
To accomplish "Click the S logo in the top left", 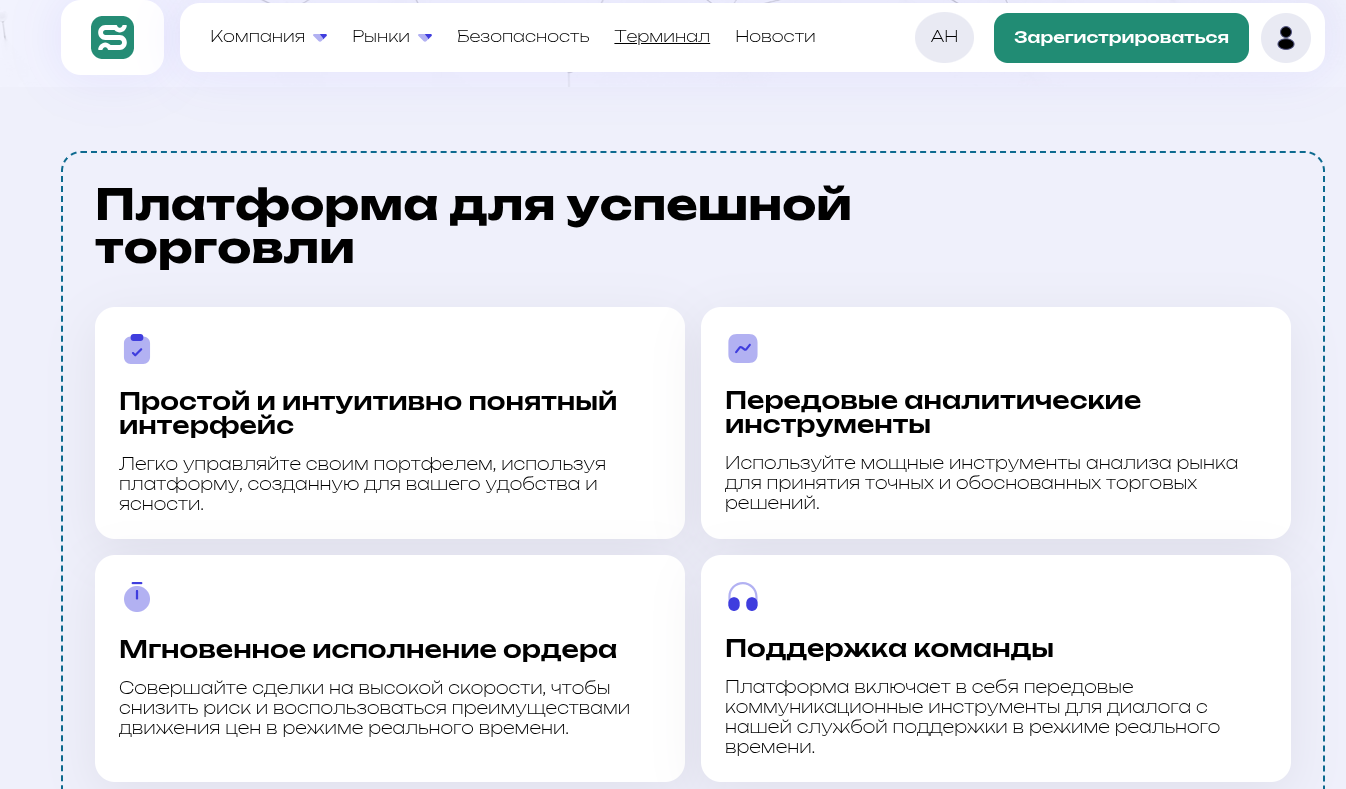I will pos(112,38).
